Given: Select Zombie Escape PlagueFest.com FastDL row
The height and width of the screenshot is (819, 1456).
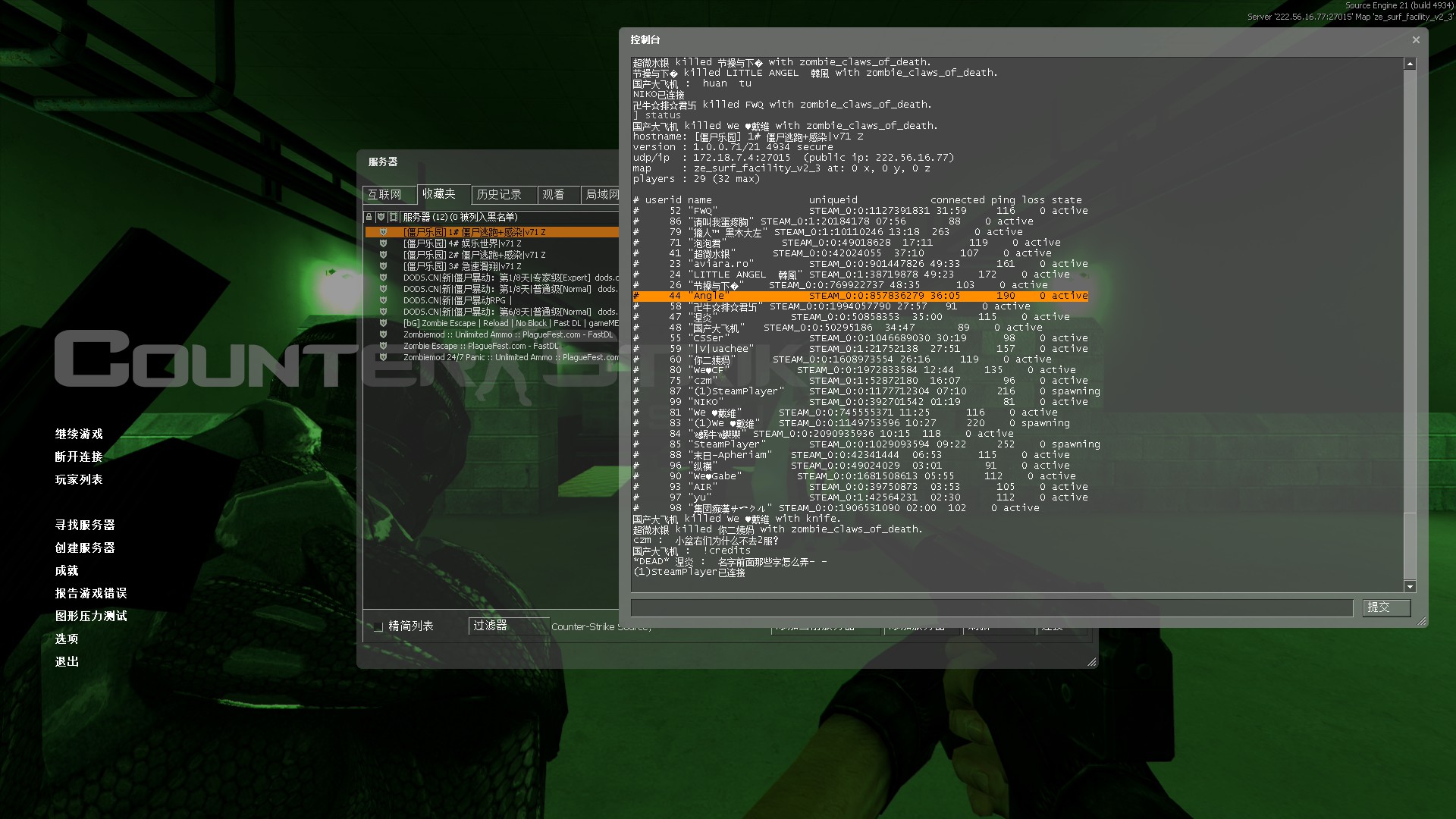Looking at the screenshot, I should [x=492, y=346].
